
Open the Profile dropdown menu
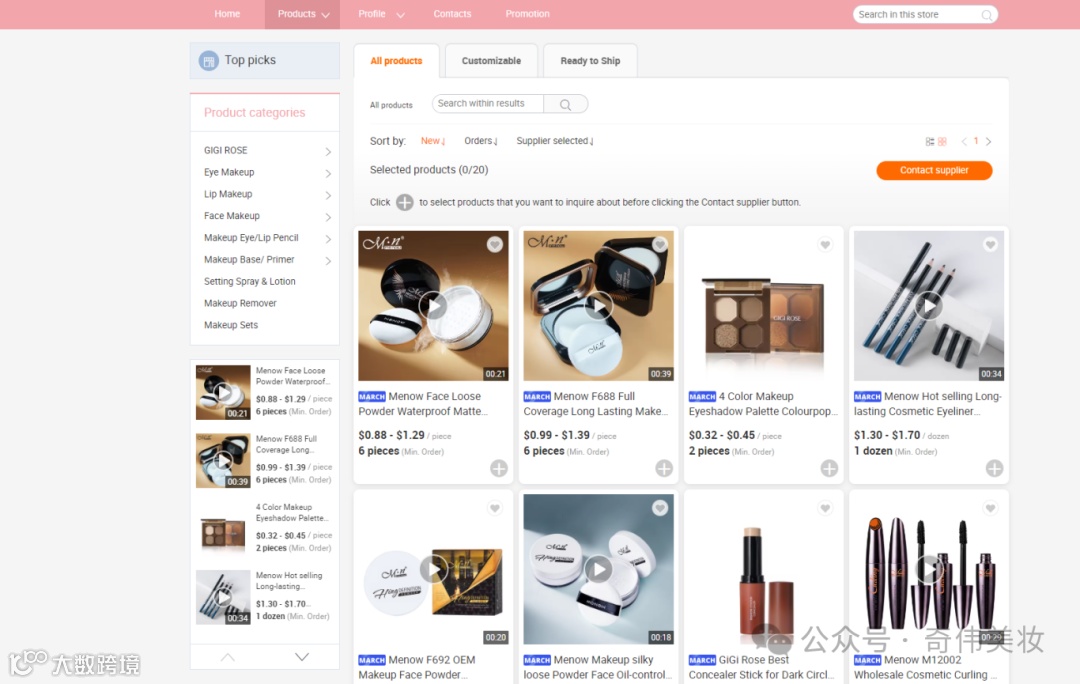[x=381, y=14]
